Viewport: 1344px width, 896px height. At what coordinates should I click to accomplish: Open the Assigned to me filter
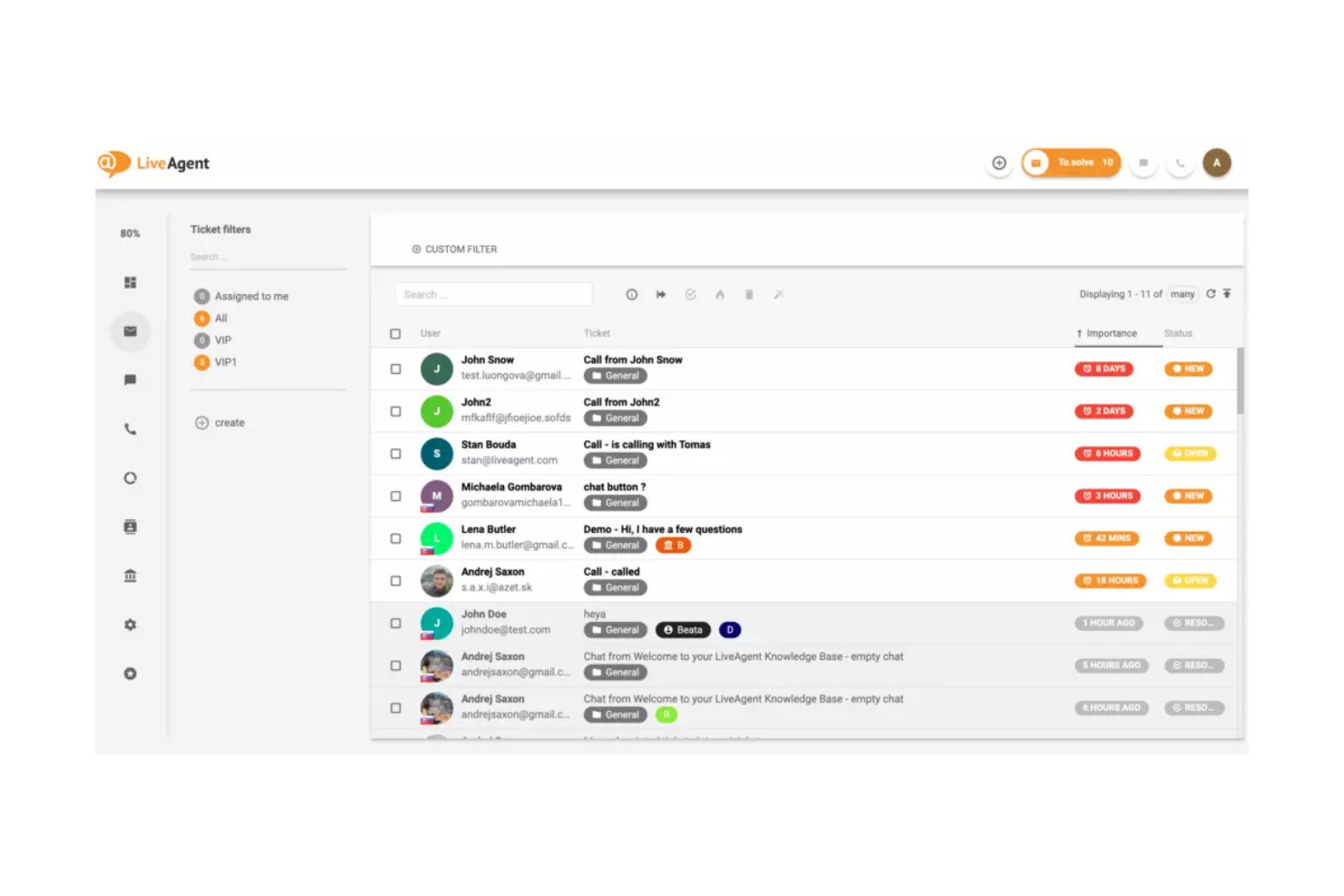click(252, 295)
